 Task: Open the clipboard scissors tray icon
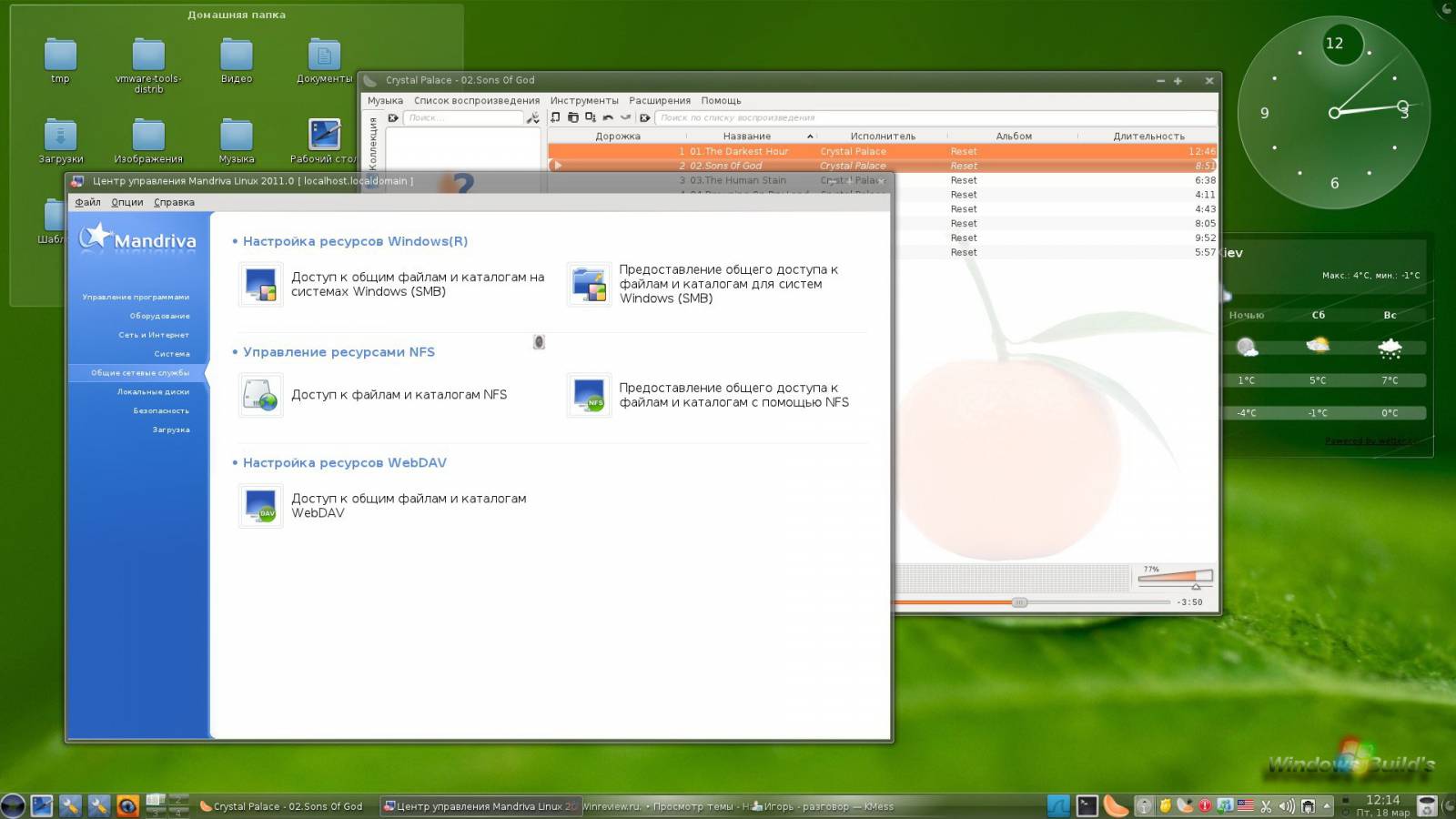point(1266,805)
